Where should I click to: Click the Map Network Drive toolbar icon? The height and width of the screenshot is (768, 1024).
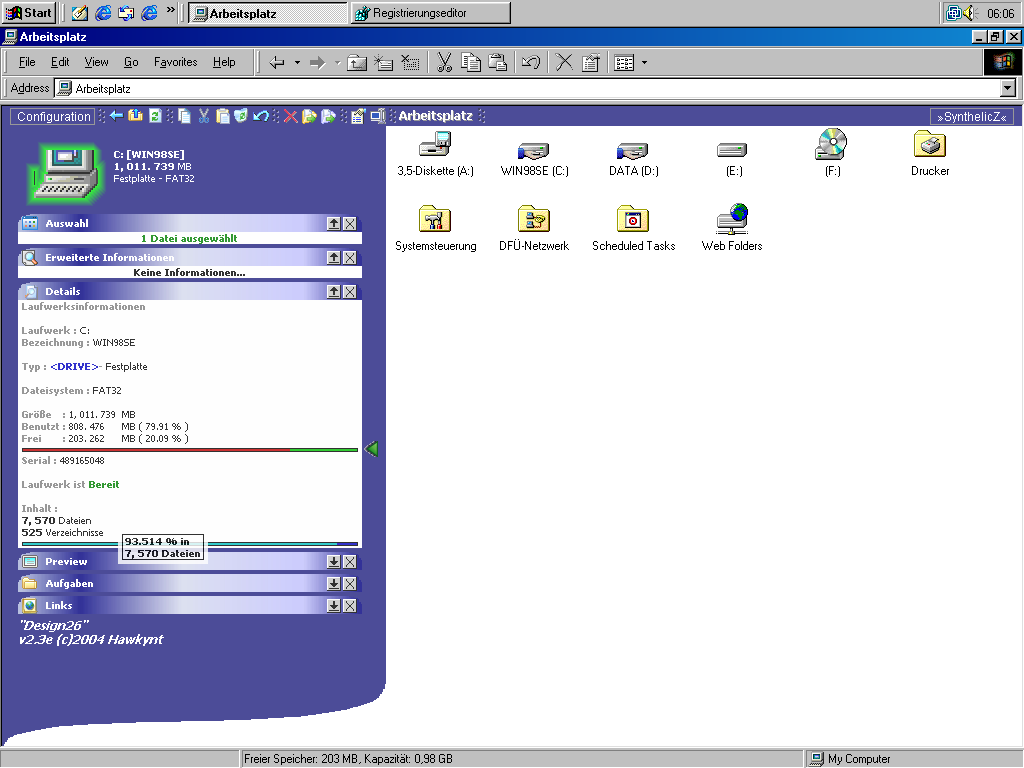(383, 63)
